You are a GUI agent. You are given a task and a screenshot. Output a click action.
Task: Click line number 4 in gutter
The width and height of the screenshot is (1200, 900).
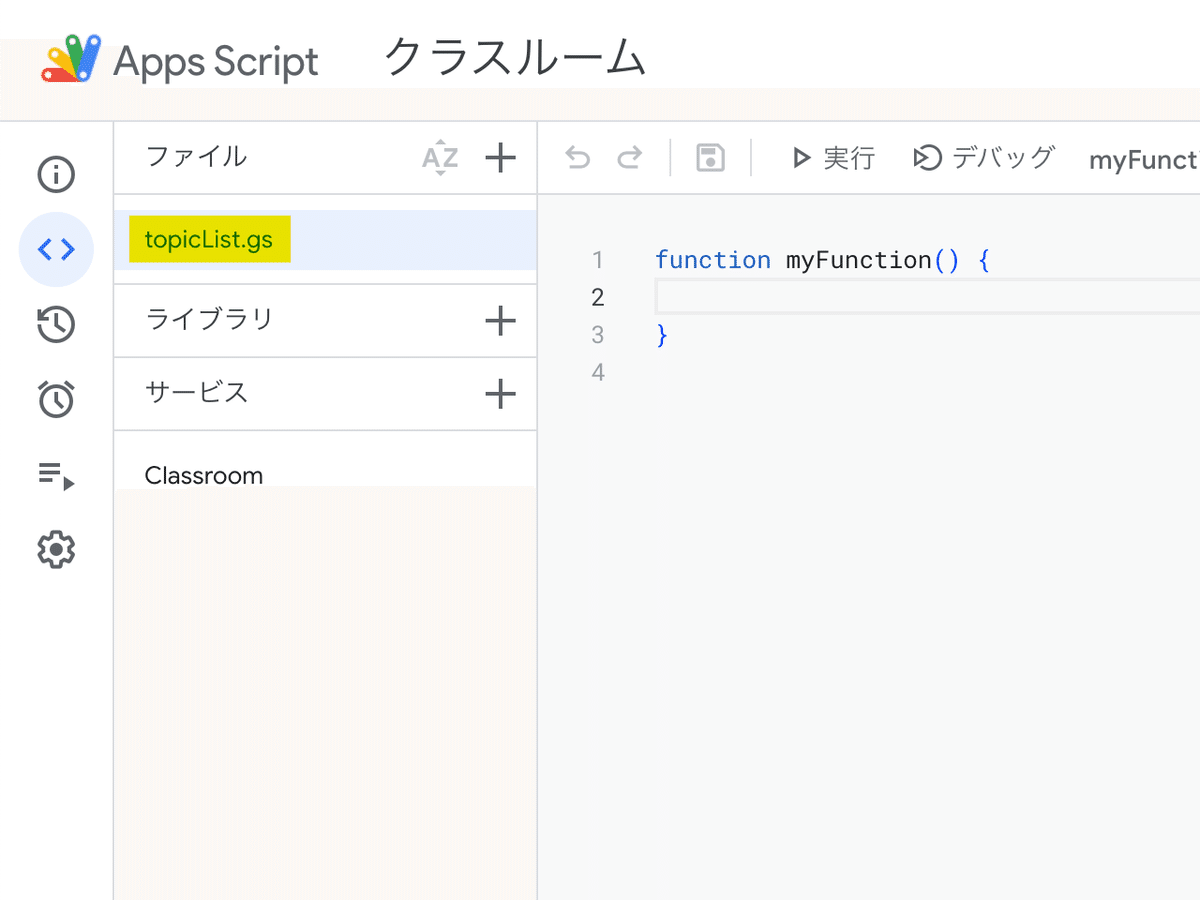pyautogui.click(x=598, y=373)
